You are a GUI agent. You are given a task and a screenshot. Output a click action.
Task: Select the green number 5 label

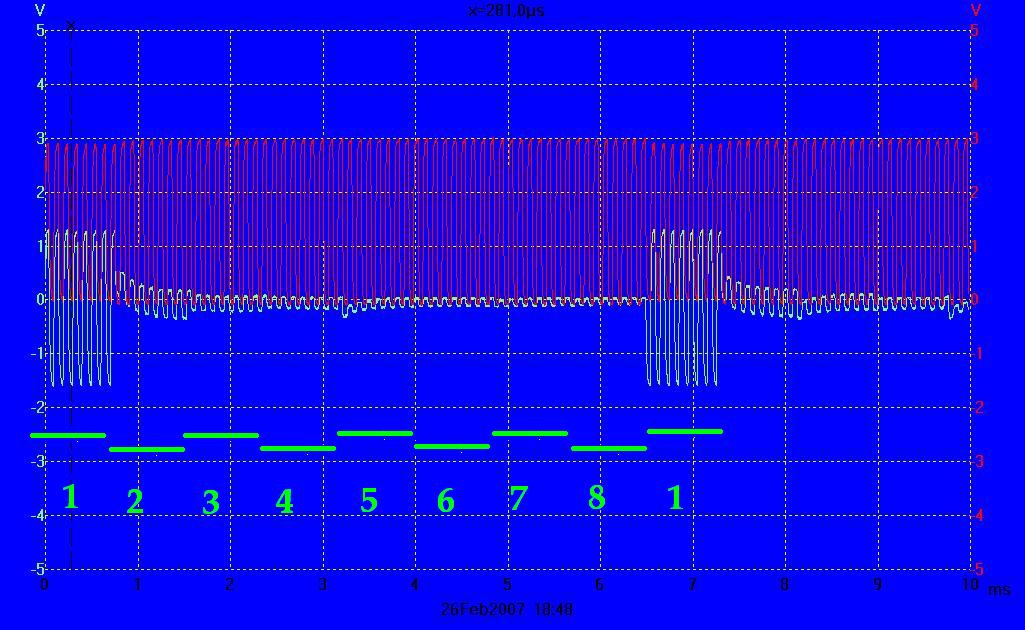coord(369,500)
